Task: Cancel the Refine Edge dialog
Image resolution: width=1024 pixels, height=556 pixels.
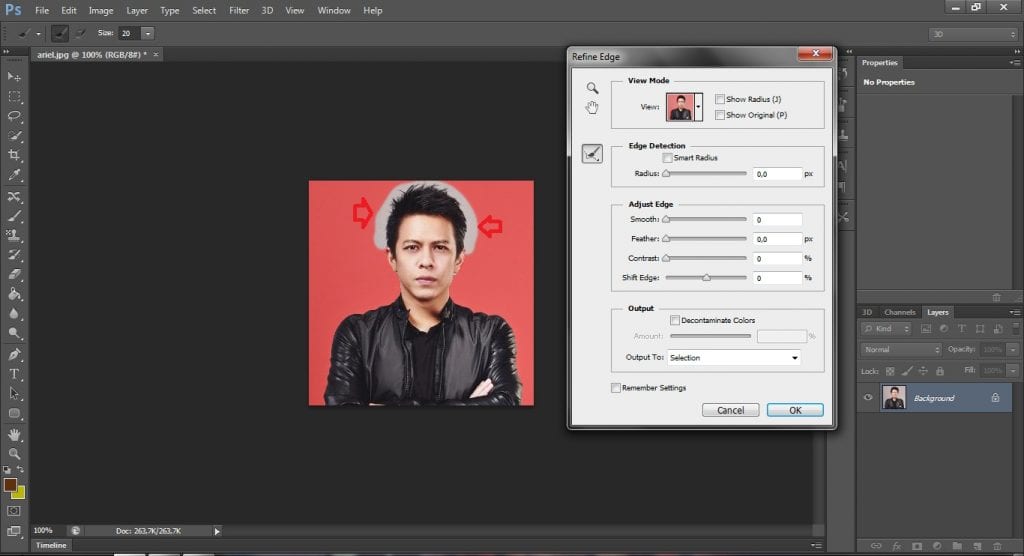Action: [x=731, y=410]
